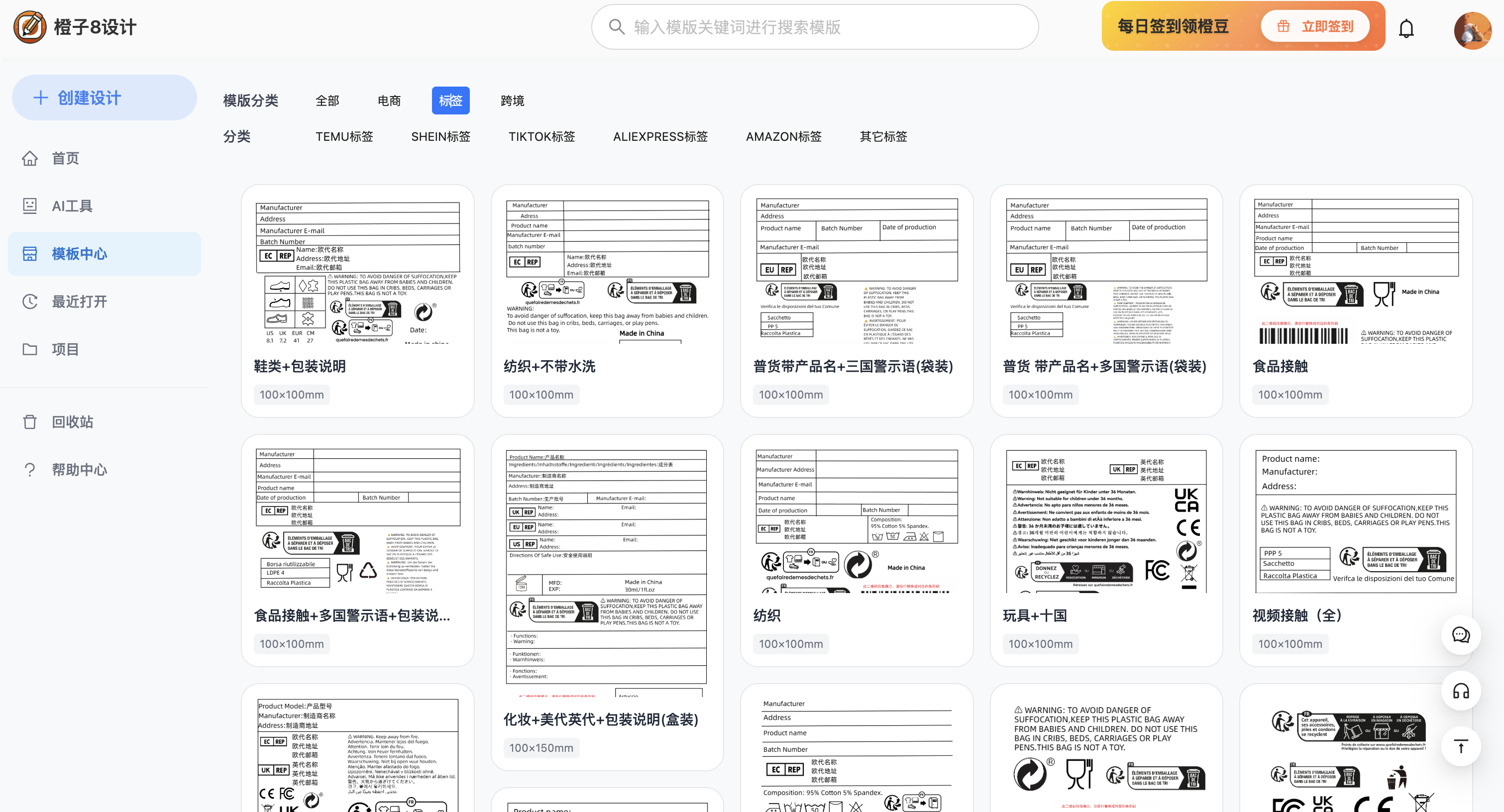This screenshot has width=1504, height=812.
Task: Click the back-to-top arrow icon
Action: coord(1460,746)
